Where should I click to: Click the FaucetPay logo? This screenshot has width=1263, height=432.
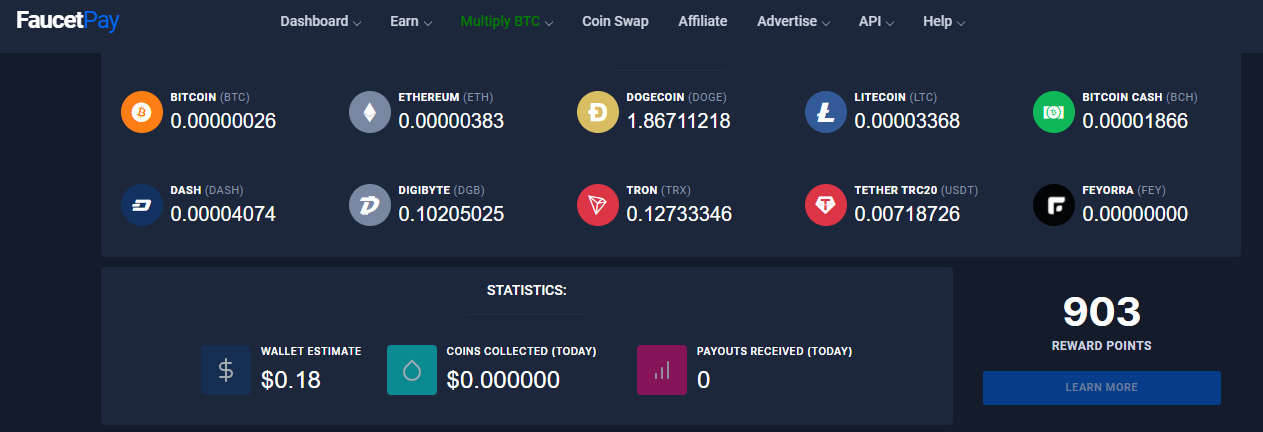click(68, 21)
